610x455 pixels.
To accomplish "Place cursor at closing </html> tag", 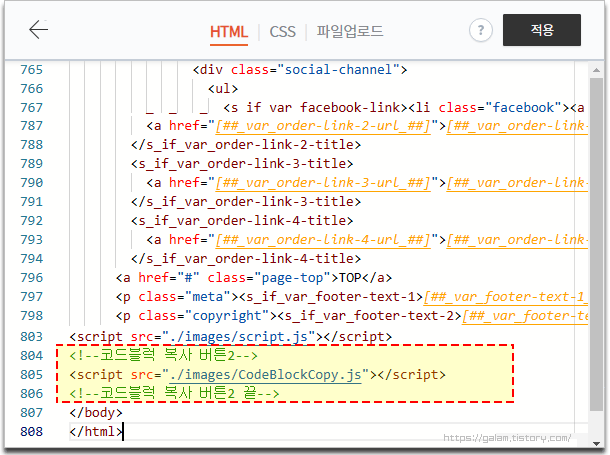I will point(96,432).
